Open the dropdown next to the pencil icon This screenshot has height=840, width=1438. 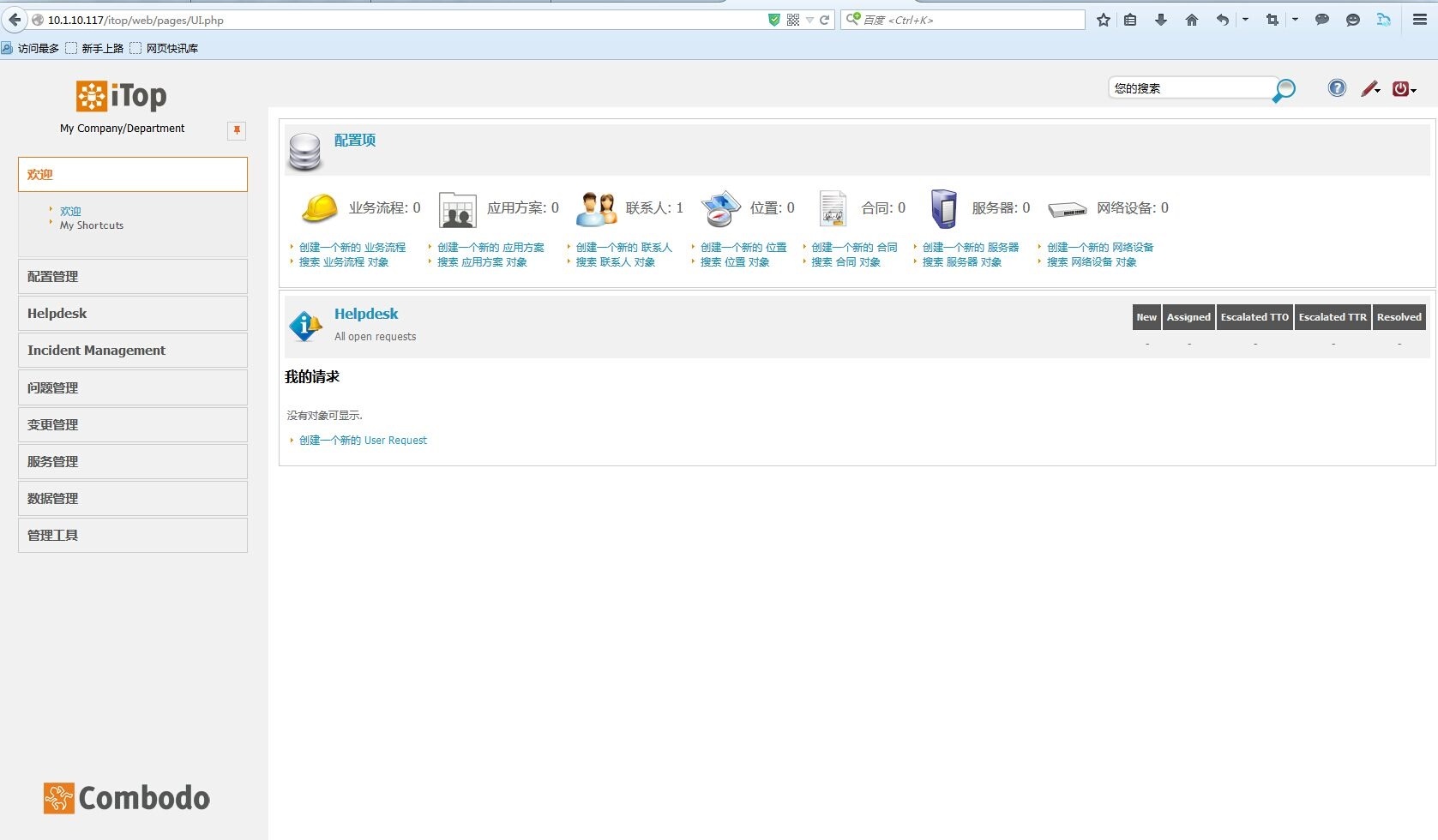tap(1378, 92)
